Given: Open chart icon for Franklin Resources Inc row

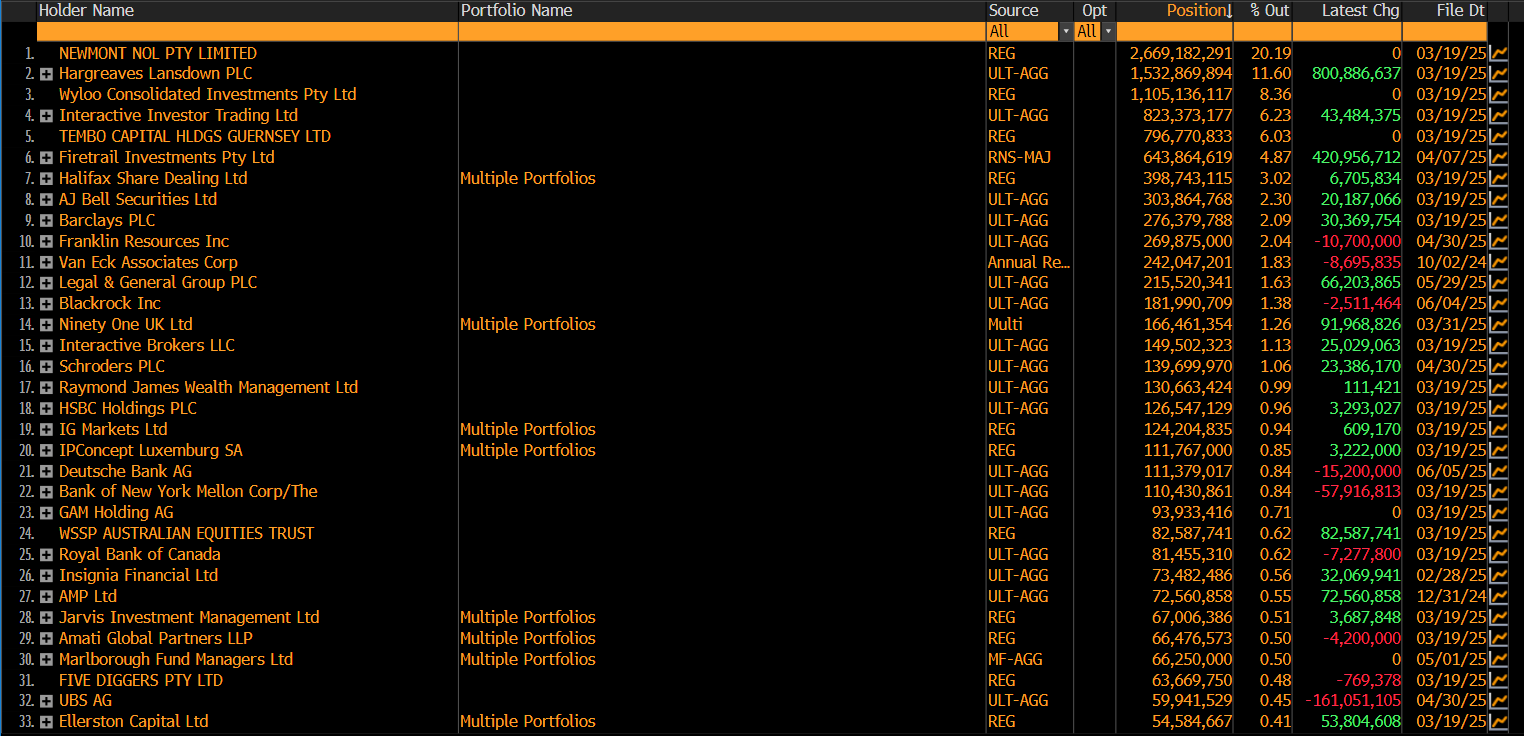Looking at the screenshot, I should point(1498,242).
